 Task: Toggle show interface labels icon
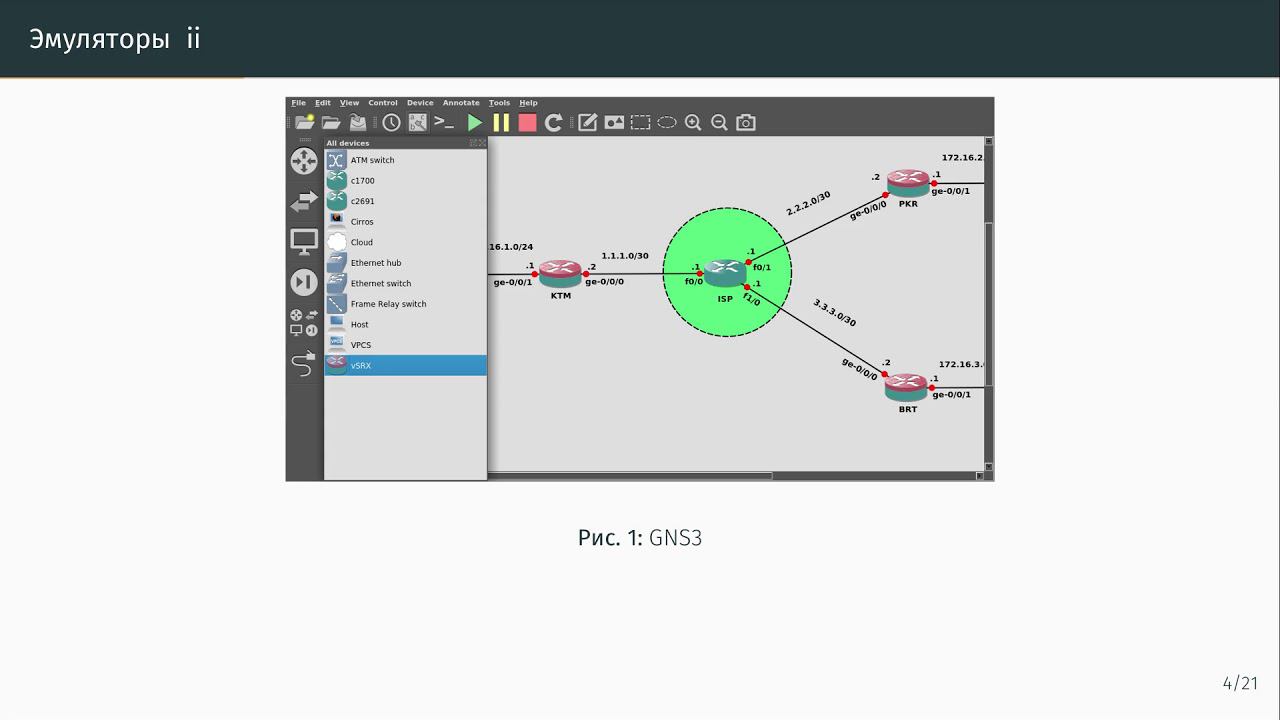tap(417, 122)
